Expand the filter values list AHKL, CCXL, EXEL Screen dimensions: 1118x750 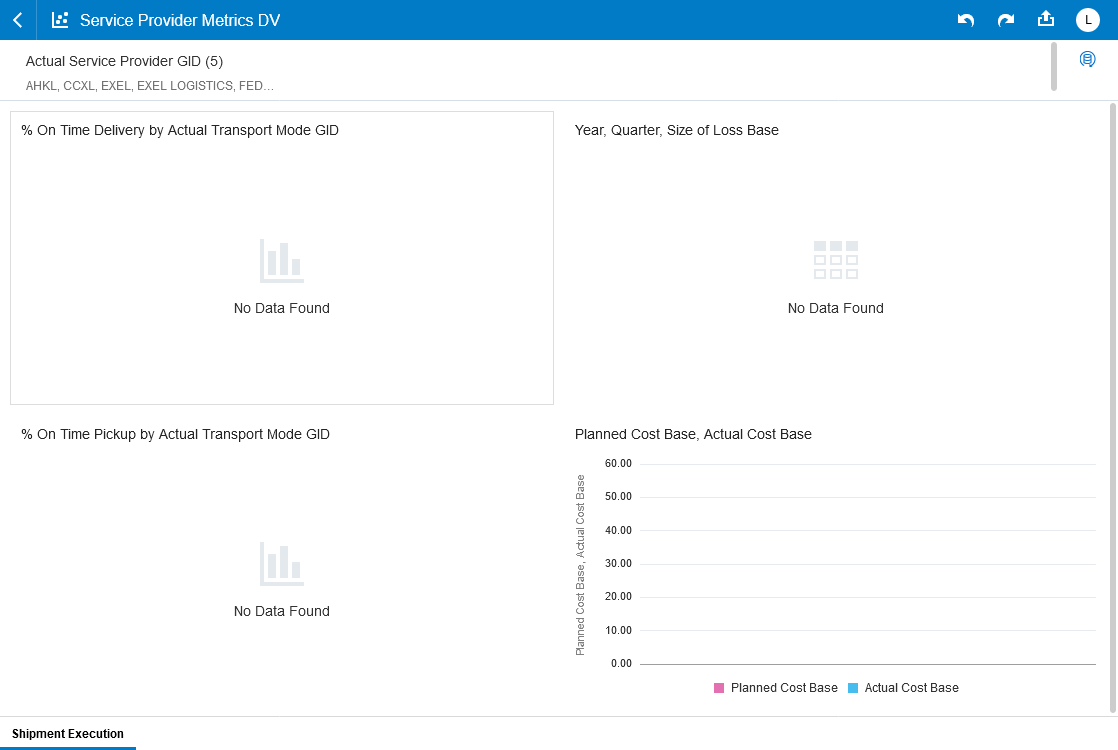coord(150,86)
